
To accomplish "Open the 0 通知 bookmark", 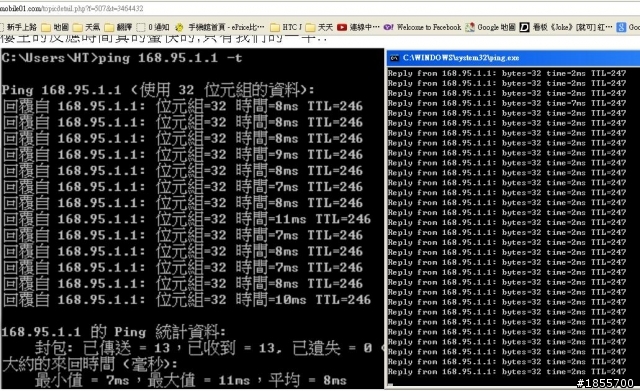I will [153, 27].
